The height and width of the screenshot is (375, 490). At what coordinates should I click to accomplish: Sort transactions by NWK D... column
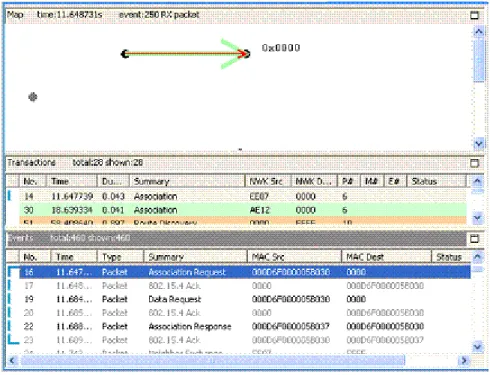pos(314,181)
